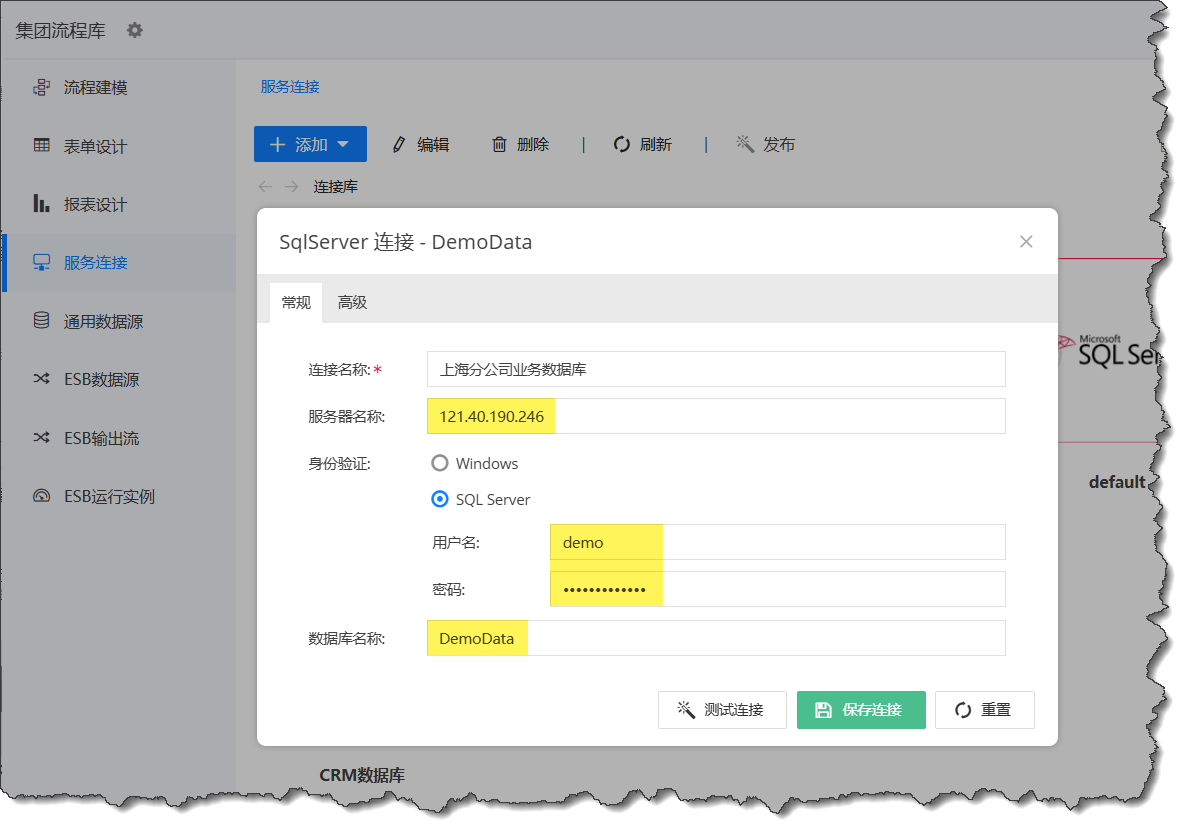The image size is (1191, 833).
Task: Go to 报表设计 in the sidebar
Action: tap(95, 205)
